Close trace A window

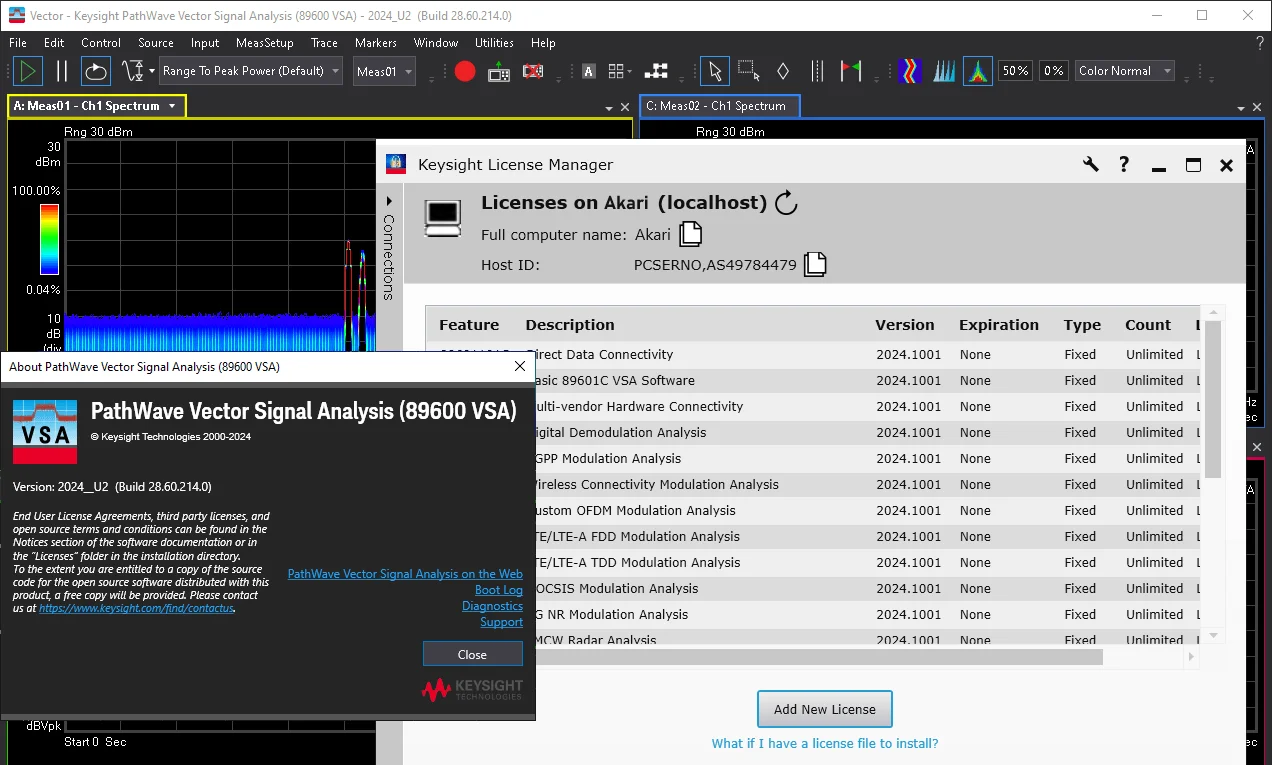[x=625, y=108]
